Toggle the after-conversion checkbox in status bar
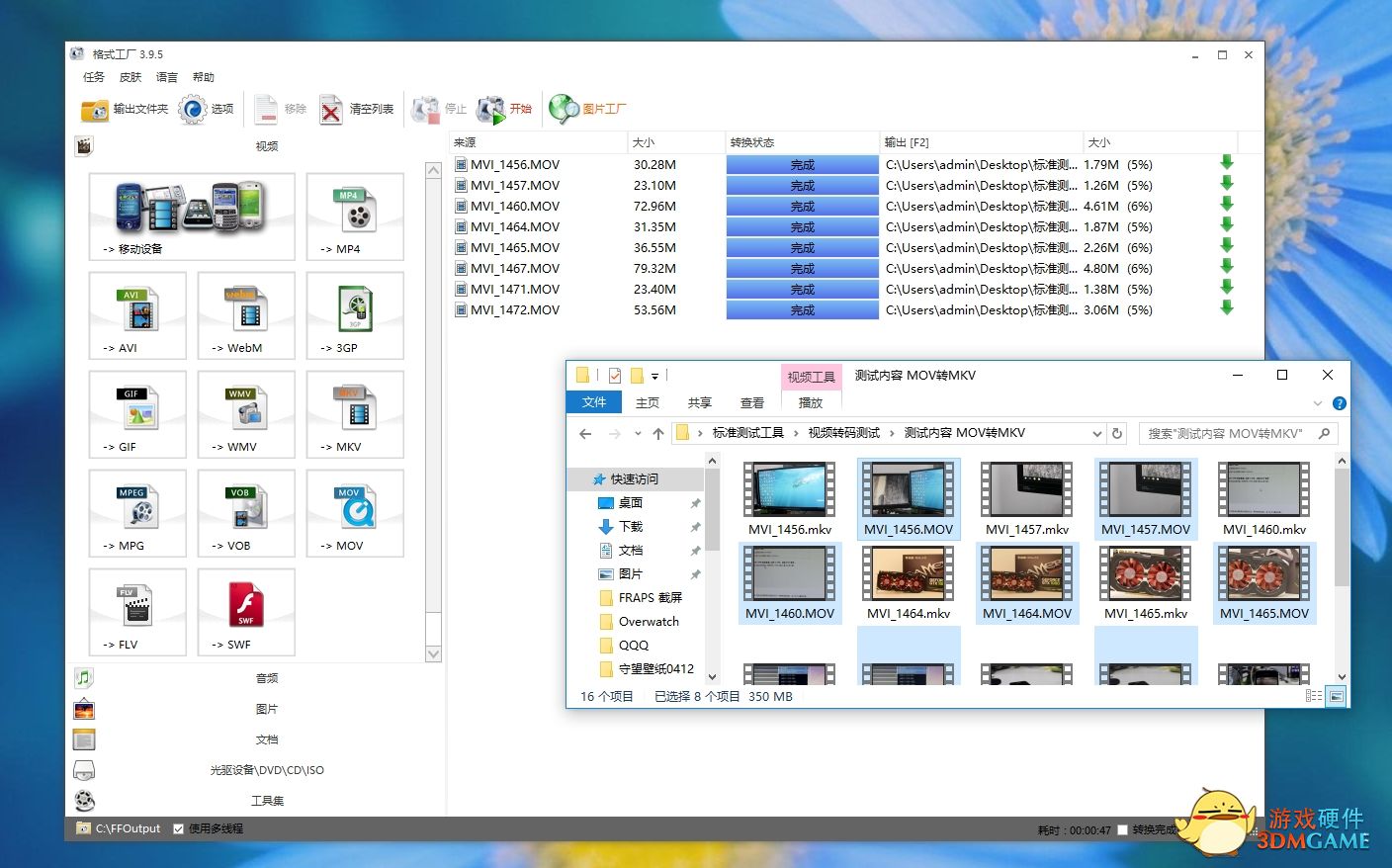This screenshot has width=1392, height=868. click(1122, 830)
